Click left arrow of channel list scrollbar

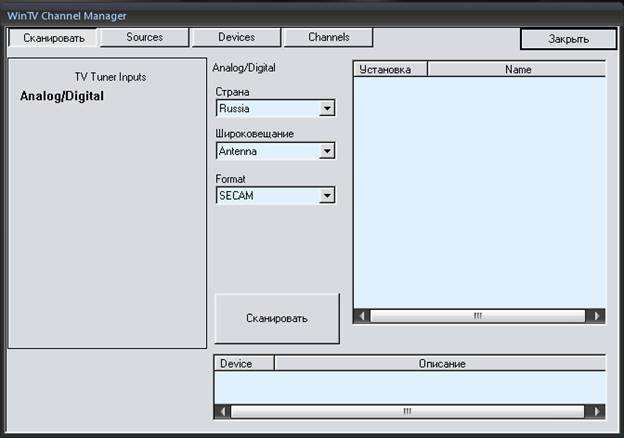(x=362, y=316)
